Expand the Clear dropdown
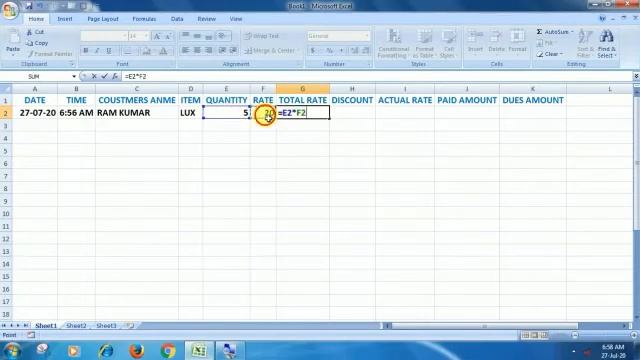Image resolution: width=640 pixels, height=360 pixels. click(561, 54)
